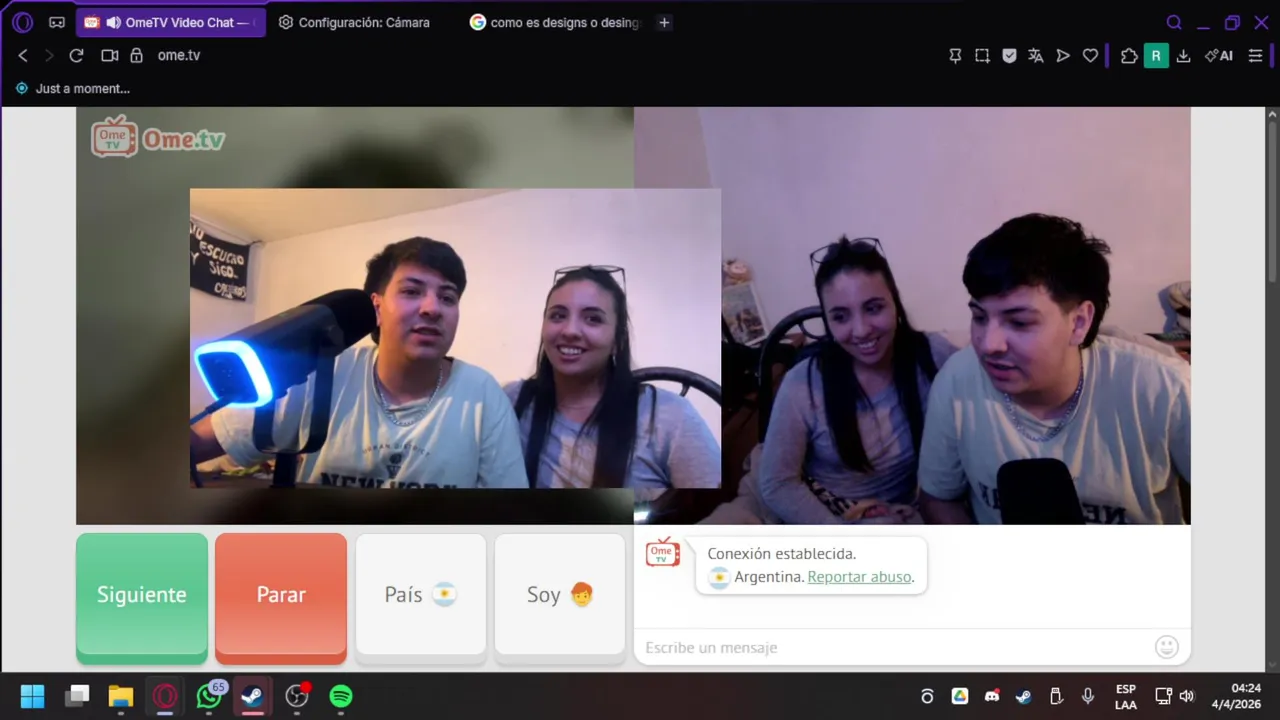Image resolution: width=1280 pixels, height=720 pixels.
Task: Click Opera GX taskbar icon
Action: click(x=165, y=696)
